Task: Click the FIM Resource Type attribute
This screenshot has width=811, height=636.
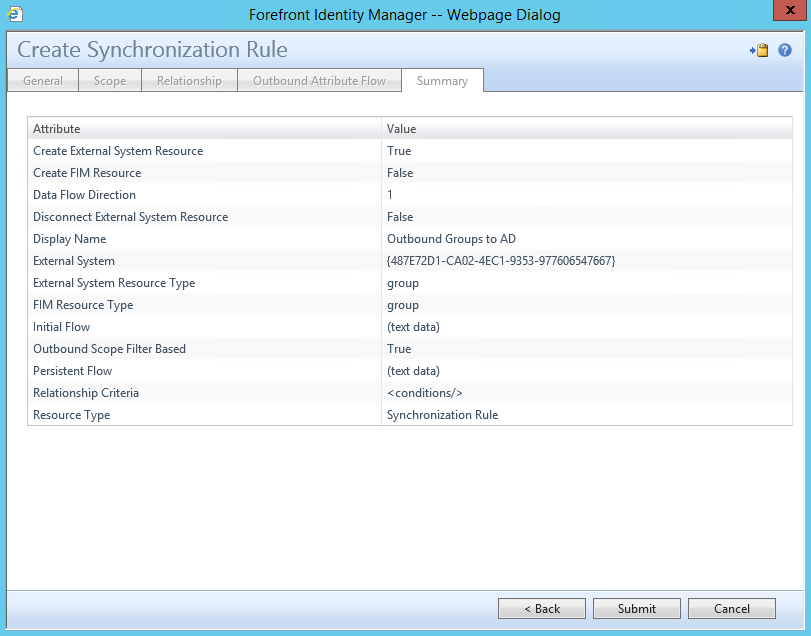Action: [x=83, y=305]
